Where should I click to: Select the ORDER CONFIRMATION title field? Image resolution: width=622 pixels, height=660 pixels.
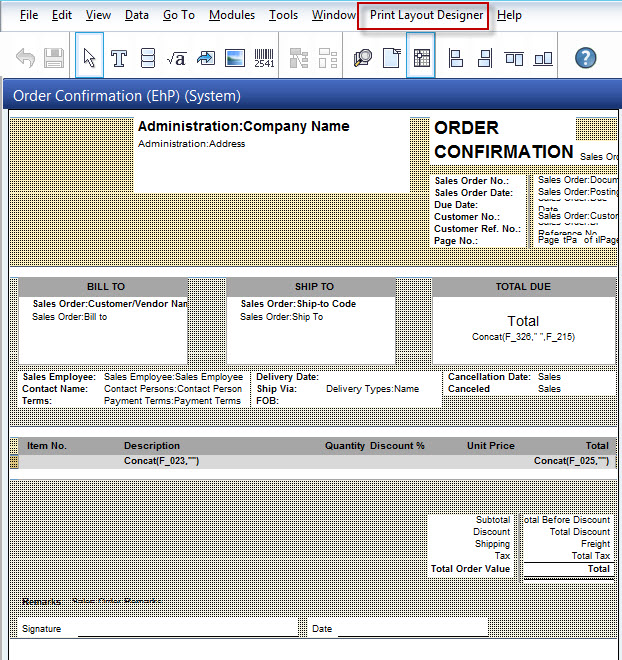pos(504,139)
